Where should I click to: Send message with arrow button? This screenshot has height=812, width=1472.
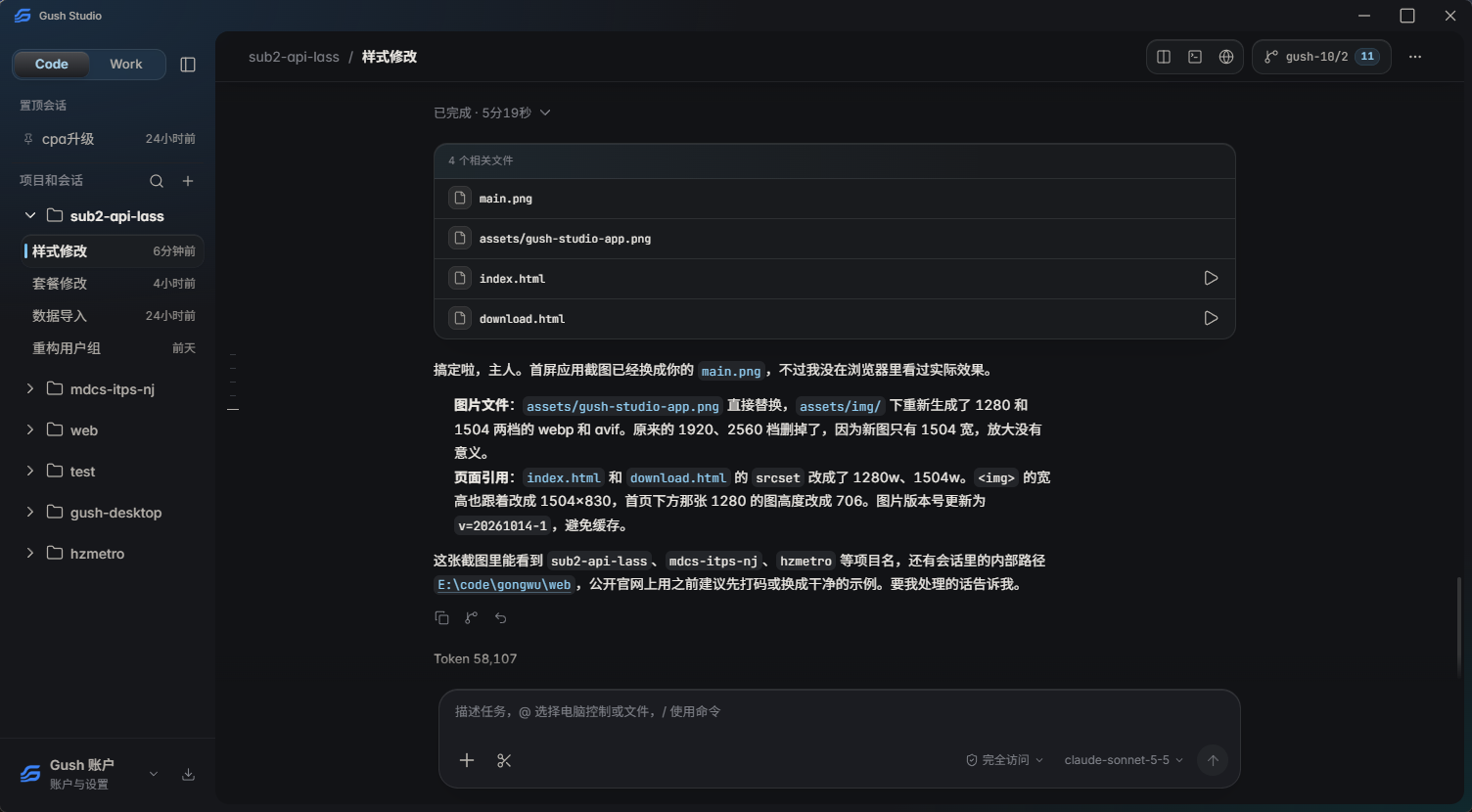(x=1213, y=760)
